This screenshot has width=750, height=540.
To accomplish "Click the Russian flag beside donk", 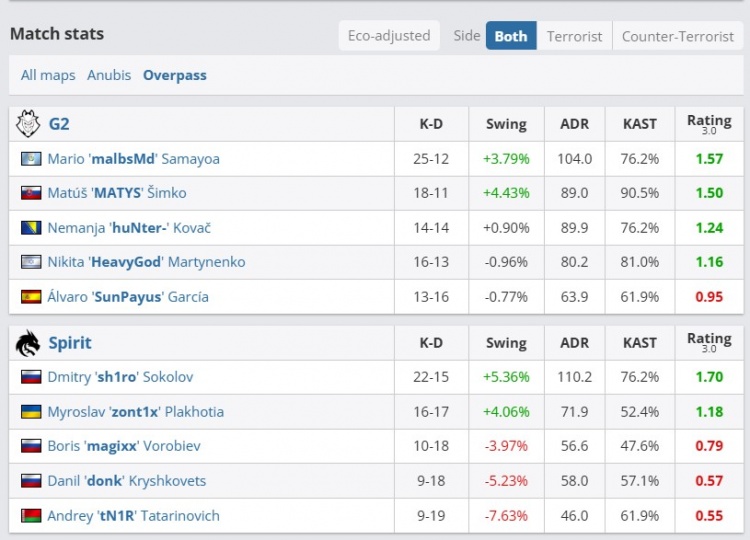I will (x=31, y=481).
